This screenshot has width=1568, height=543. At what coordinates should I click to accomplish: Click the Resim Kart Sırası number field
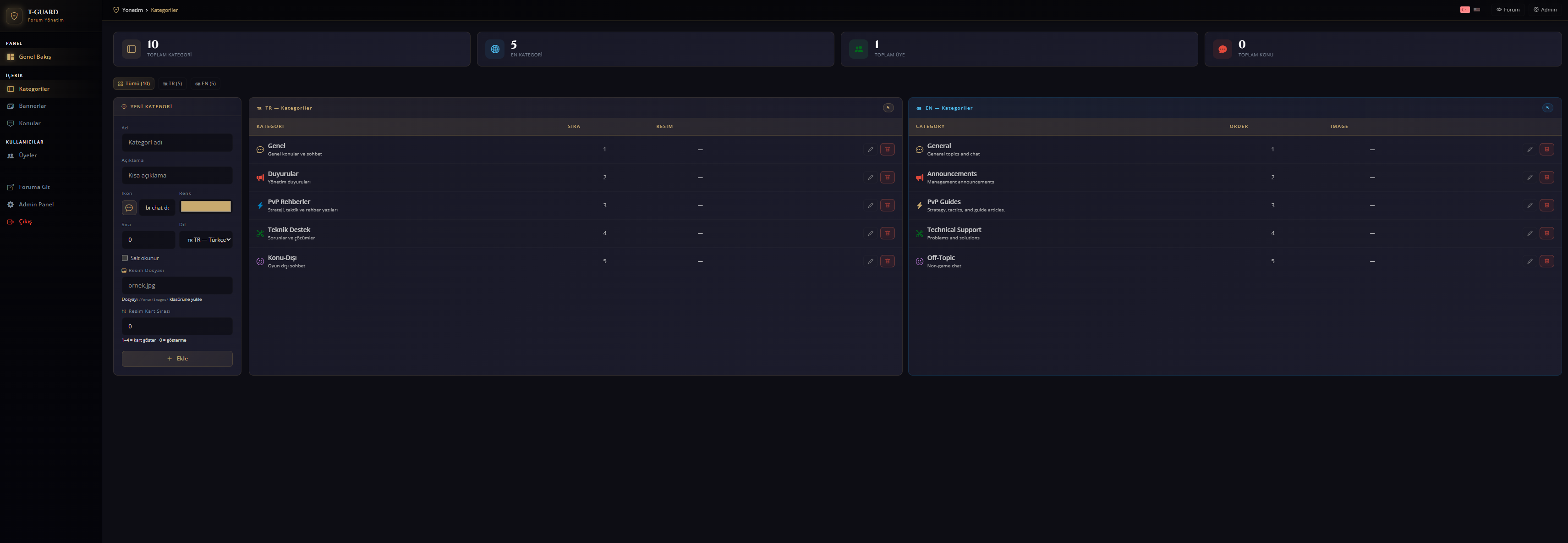(x=177, y=326)
